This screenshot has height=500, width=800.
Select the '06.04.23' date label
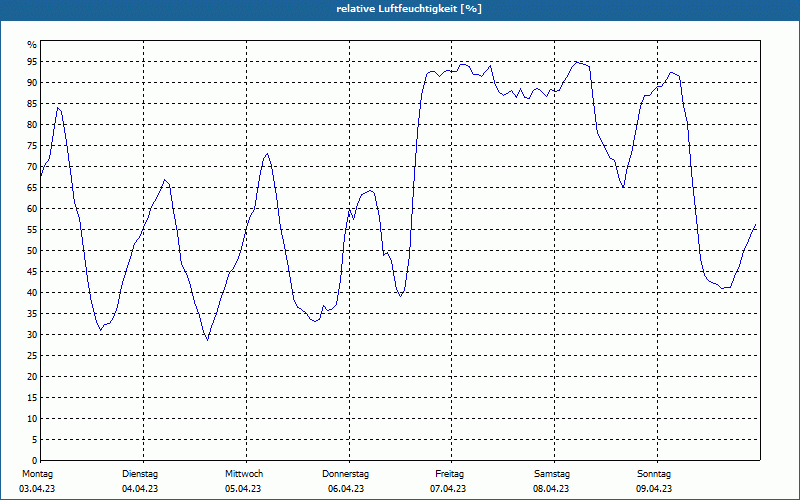pyautogui.click(x=346, y=489)
